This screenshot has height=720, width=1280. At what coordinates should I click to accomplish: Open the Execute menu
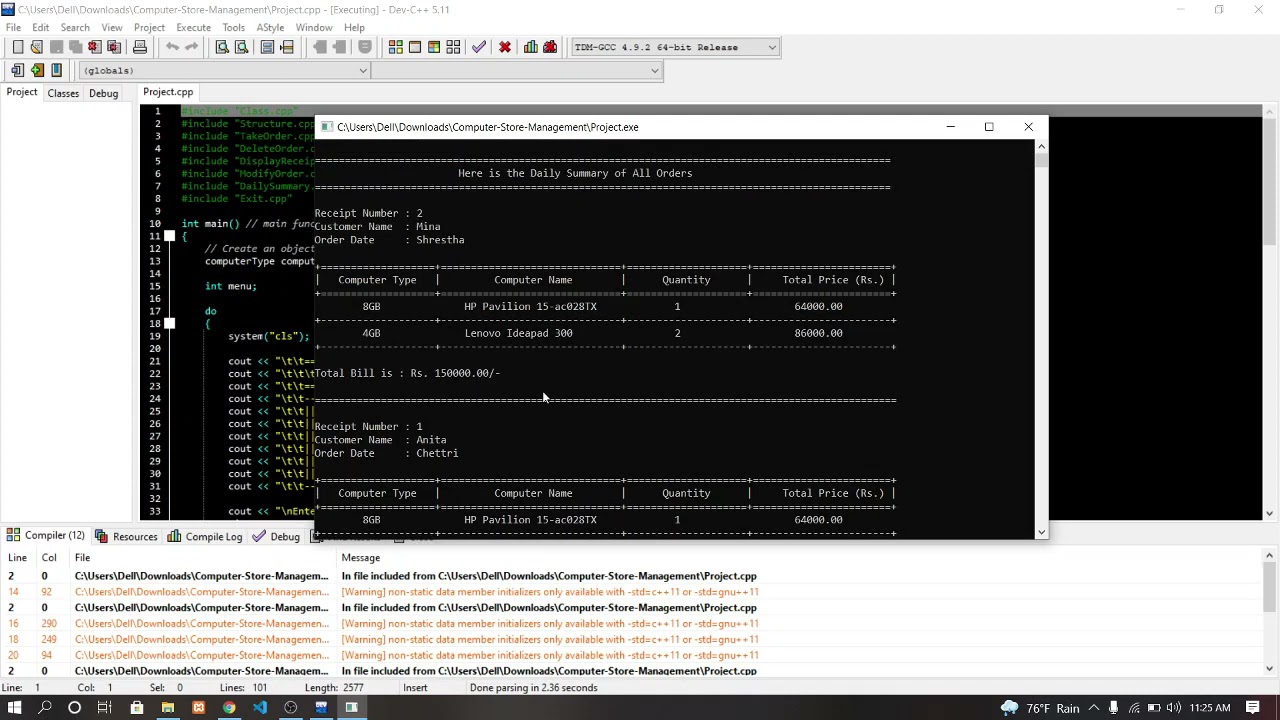pyautogui.click(x=193, y=27)
